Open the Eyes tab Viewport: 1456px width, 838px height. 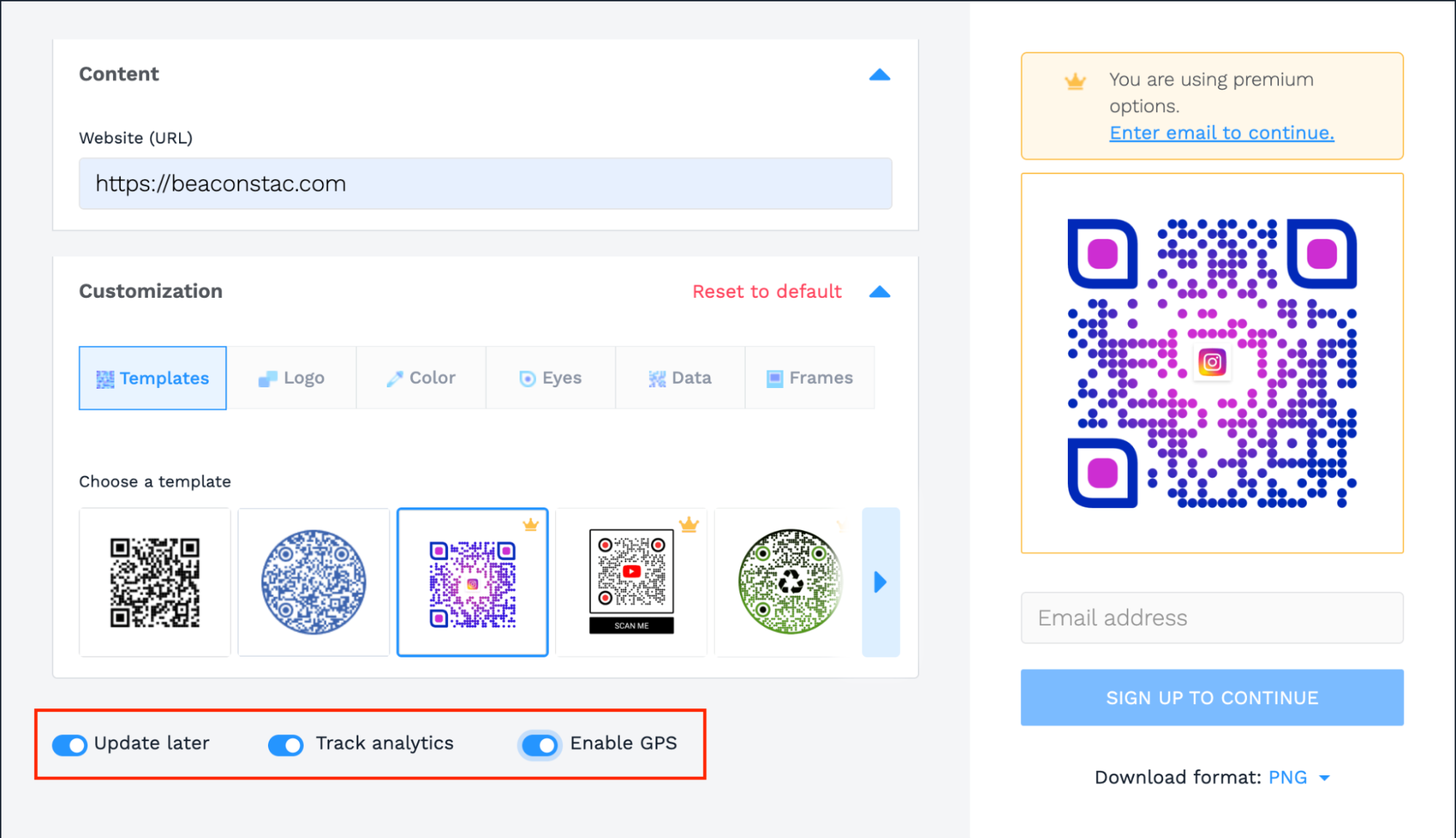[x=551, y=378]
